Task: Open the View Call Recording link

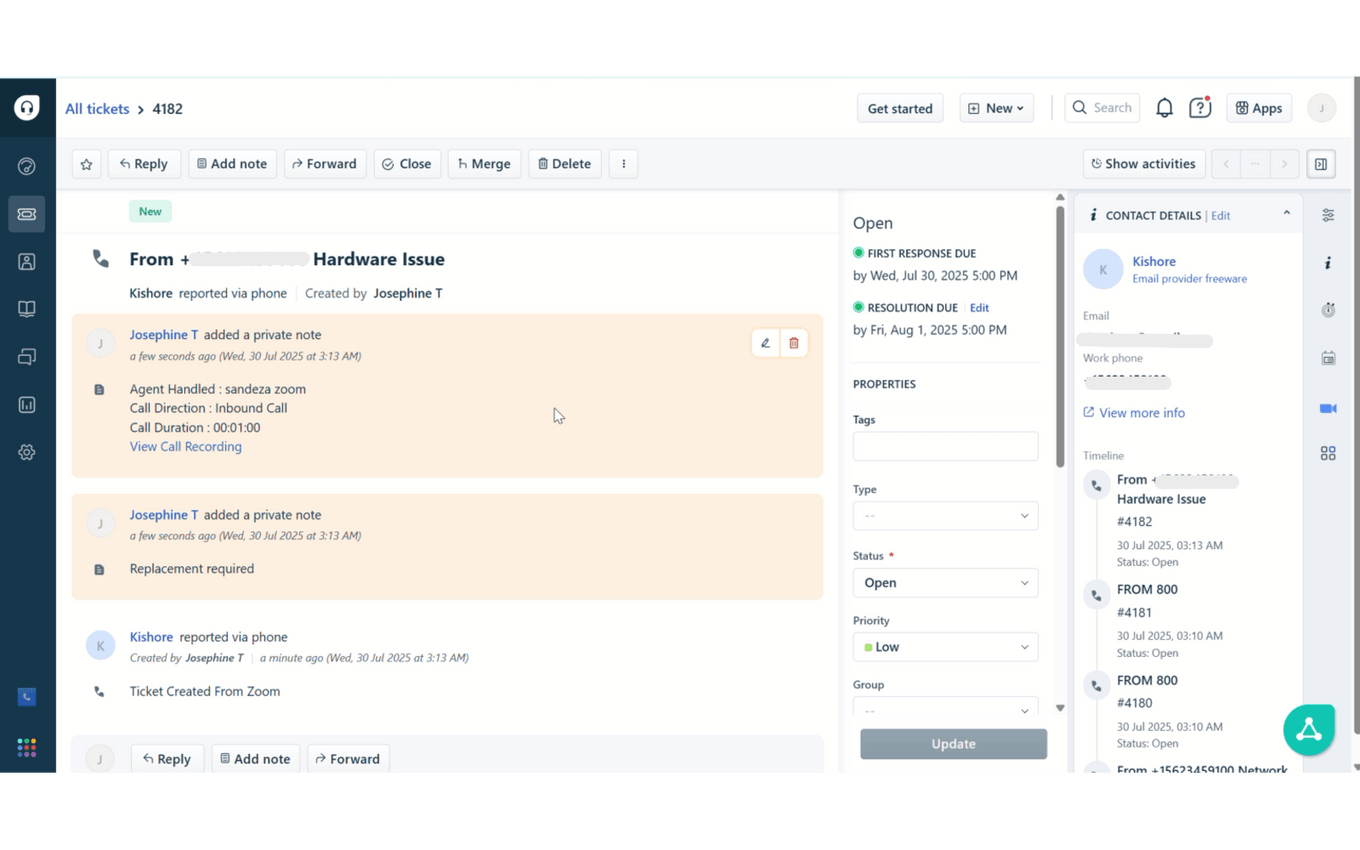Action: point(186,447)
